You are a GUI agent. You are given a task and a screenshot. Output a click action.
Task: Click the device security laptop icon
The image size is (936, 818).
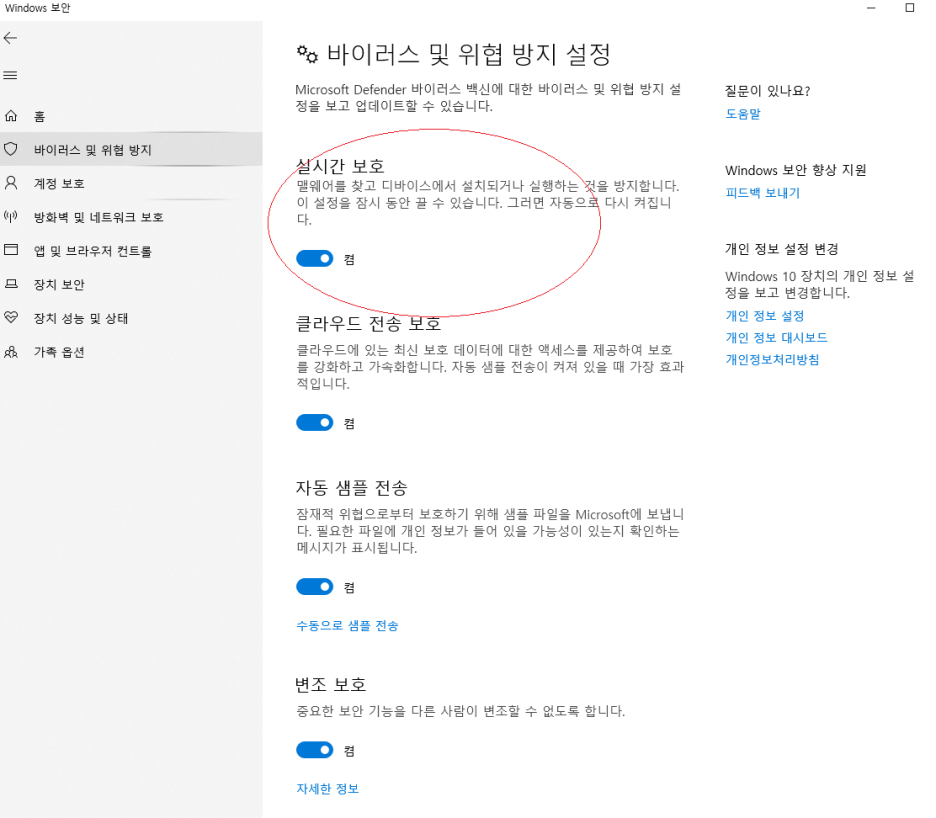11,284
